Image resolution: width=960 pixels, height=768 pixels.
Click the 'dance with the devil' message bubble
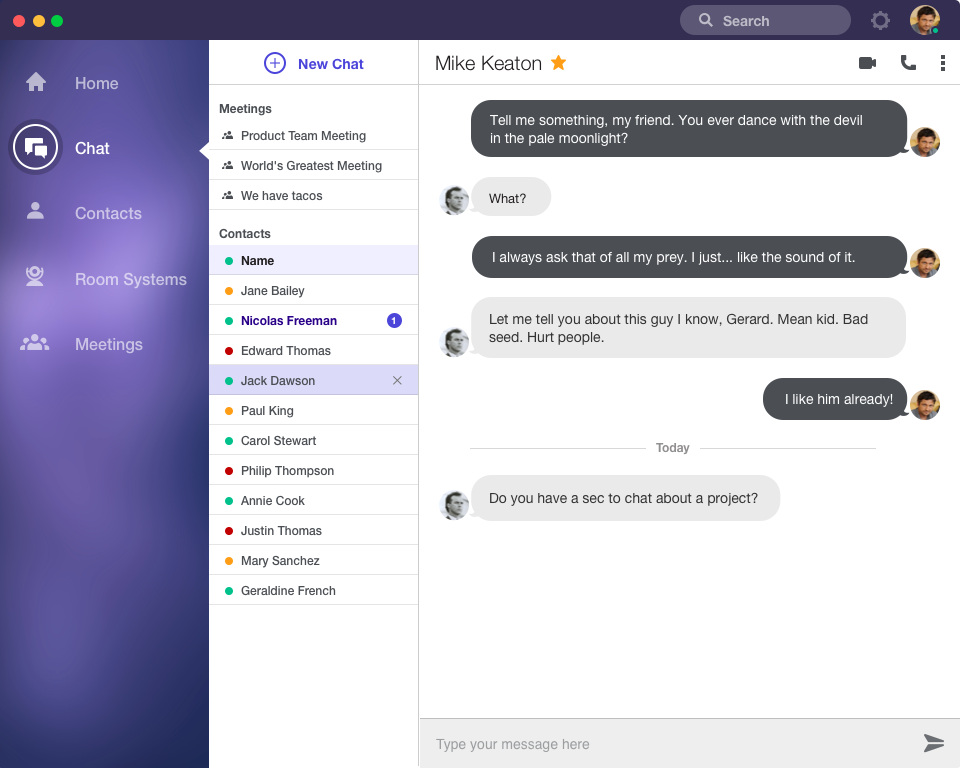689,129
